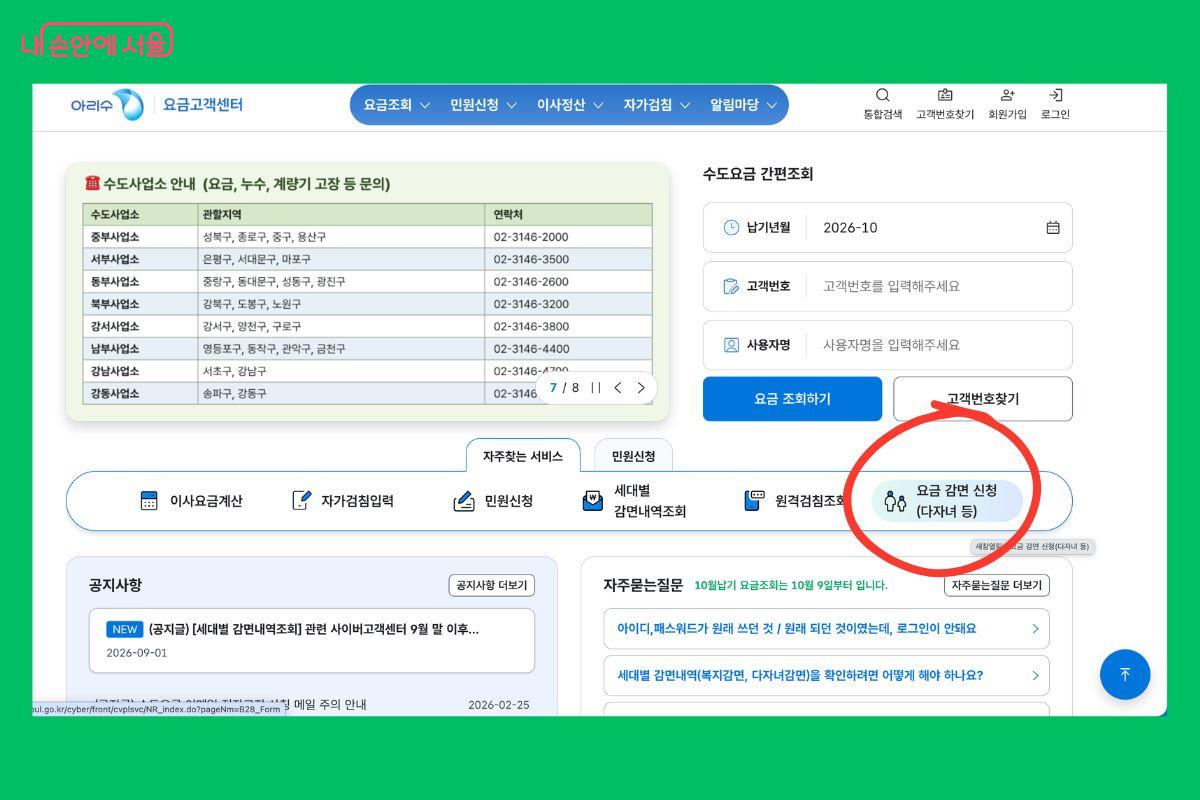
Task: Expand 이사정산 menu
Action: (x=570, y=105)
